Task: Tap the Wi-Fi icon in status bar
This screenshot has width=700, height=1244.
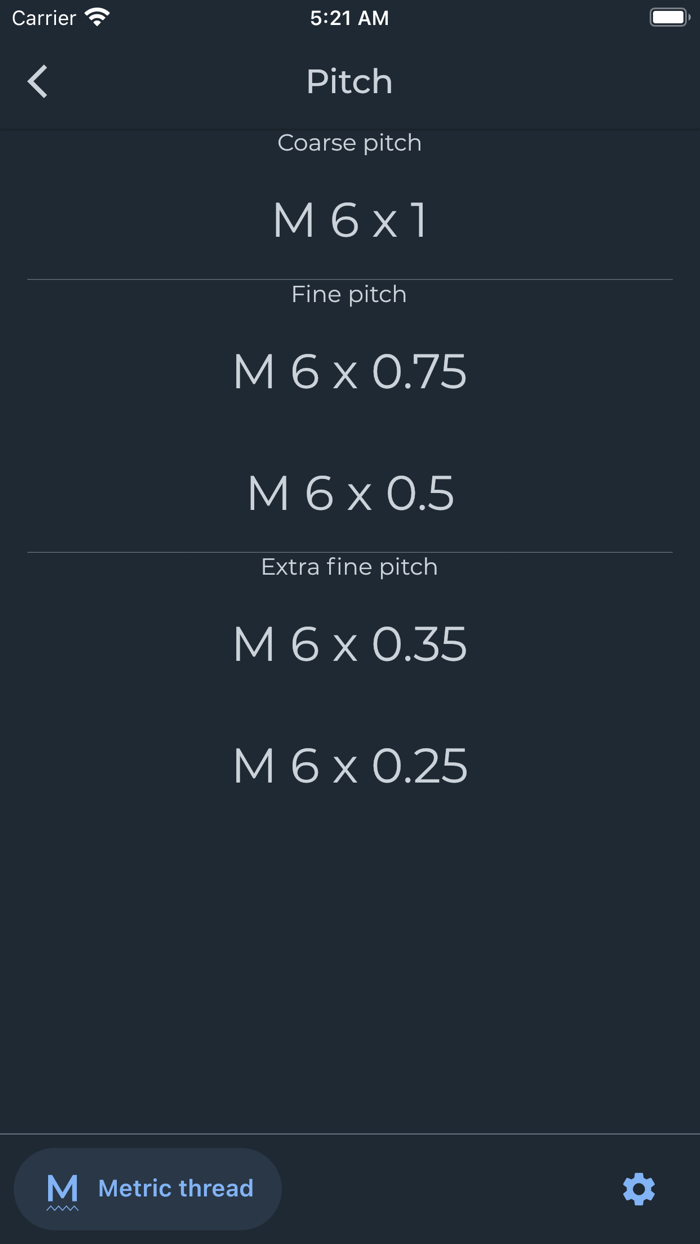Action: point(94,17)
